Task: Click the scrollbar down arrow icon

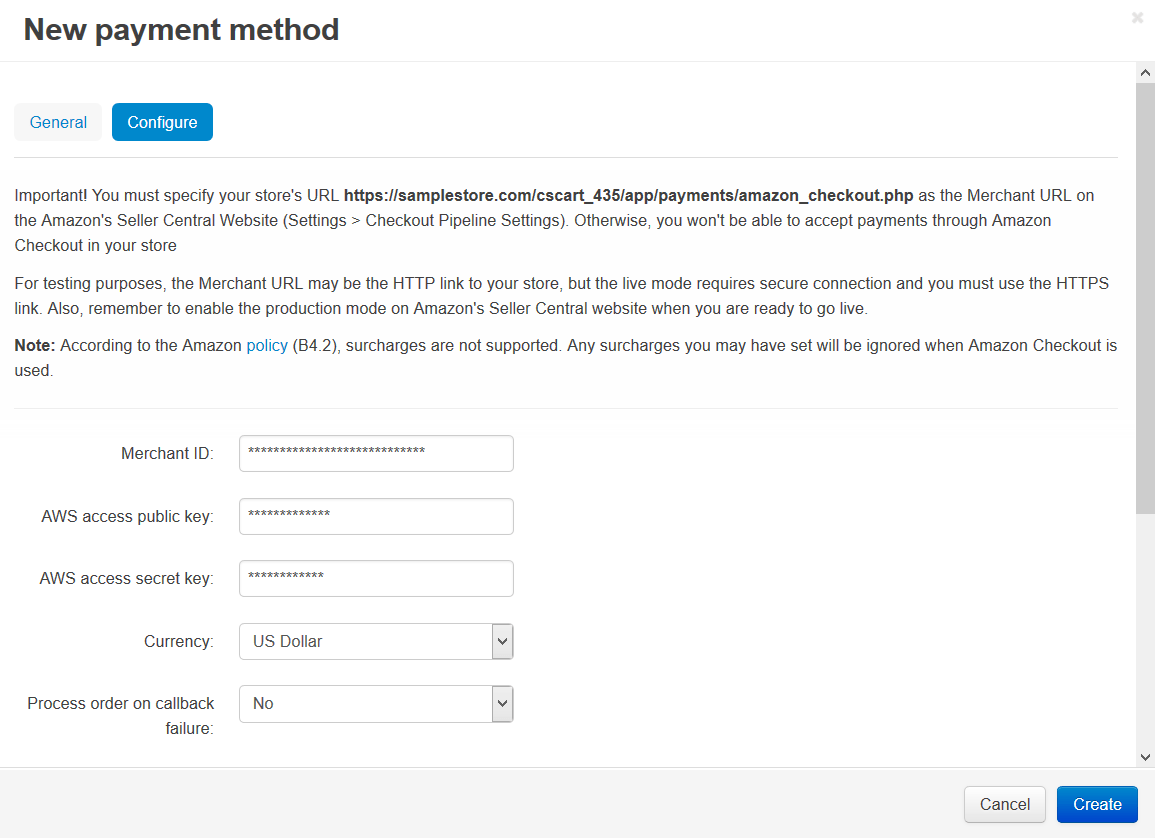Action: tap(1145, 757)
